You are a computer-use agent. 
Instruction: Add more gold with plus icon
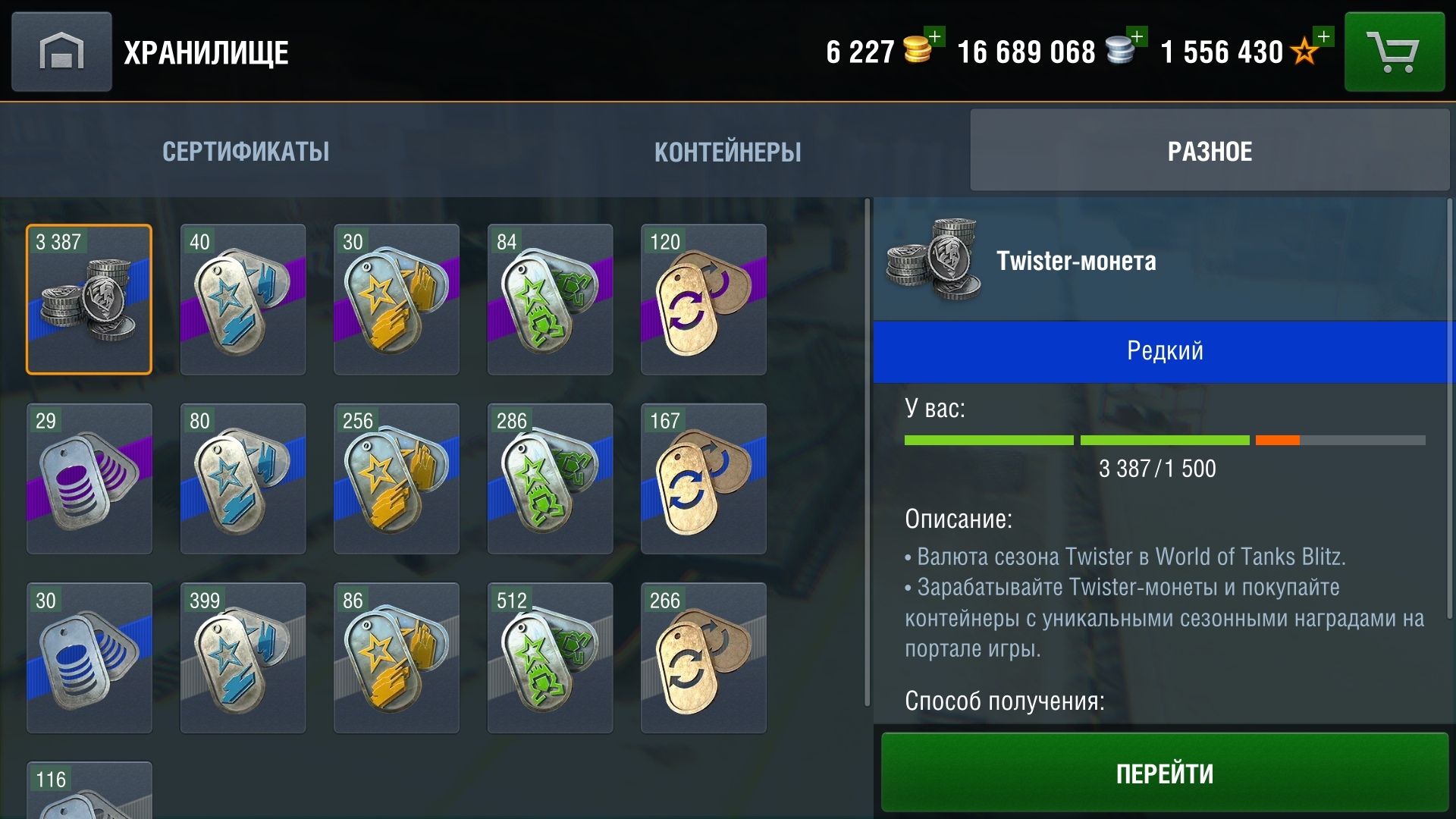coord(935,36)
